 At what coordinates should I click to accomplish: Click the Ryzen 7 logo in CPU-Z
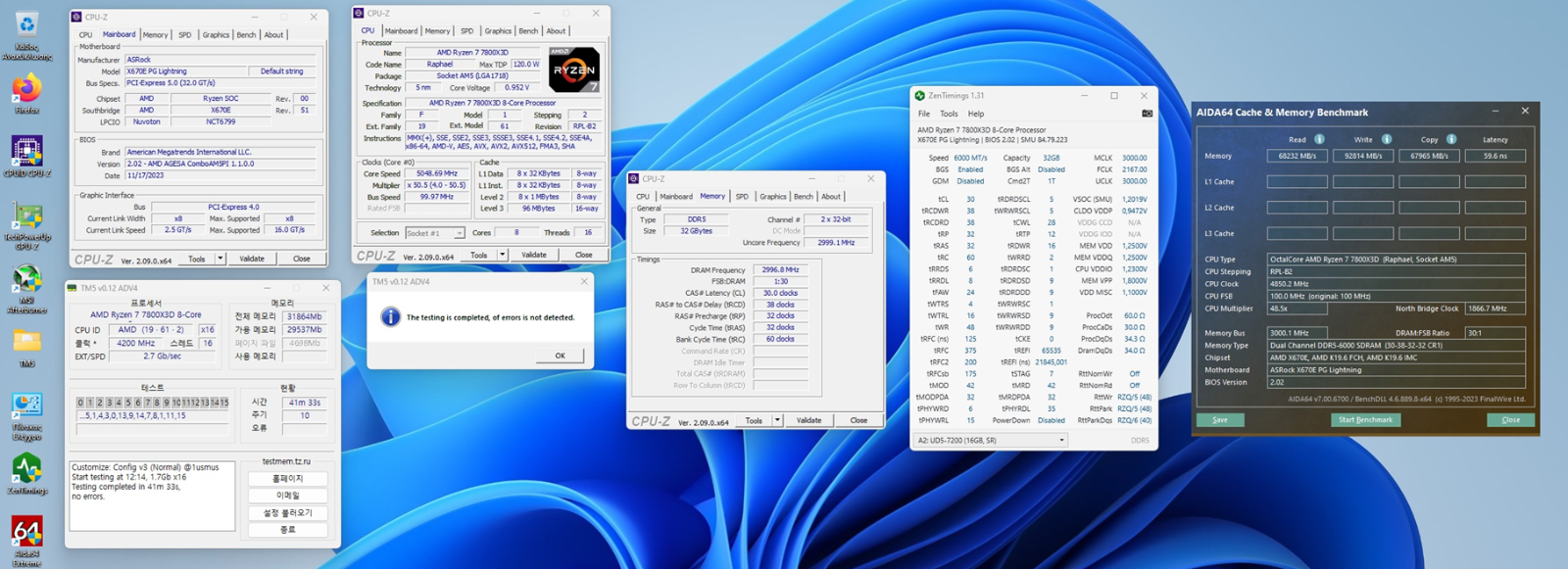coord(573,70)
